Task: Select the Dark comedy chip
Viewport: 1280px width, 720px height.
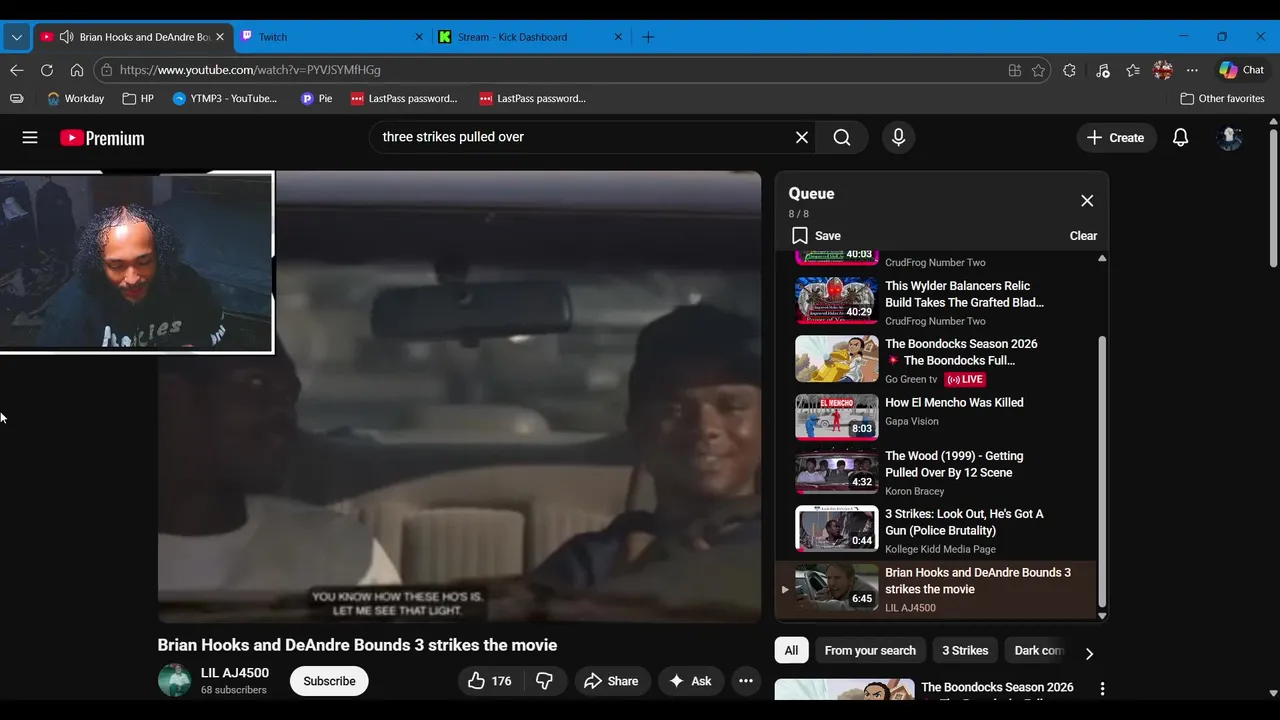Action: point(1038,650)
